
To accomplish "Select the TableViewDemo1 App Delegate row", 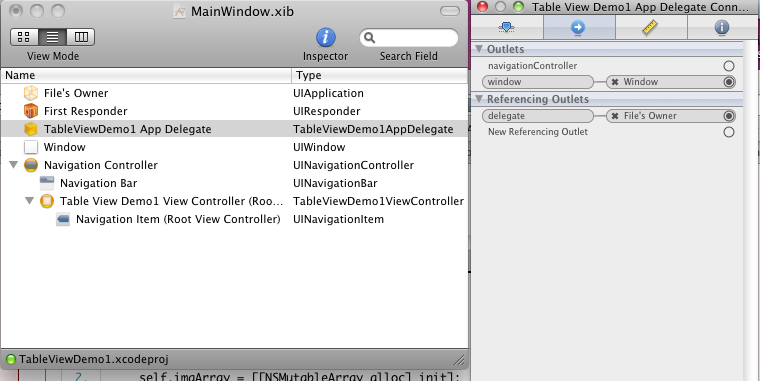I will 234,129.
